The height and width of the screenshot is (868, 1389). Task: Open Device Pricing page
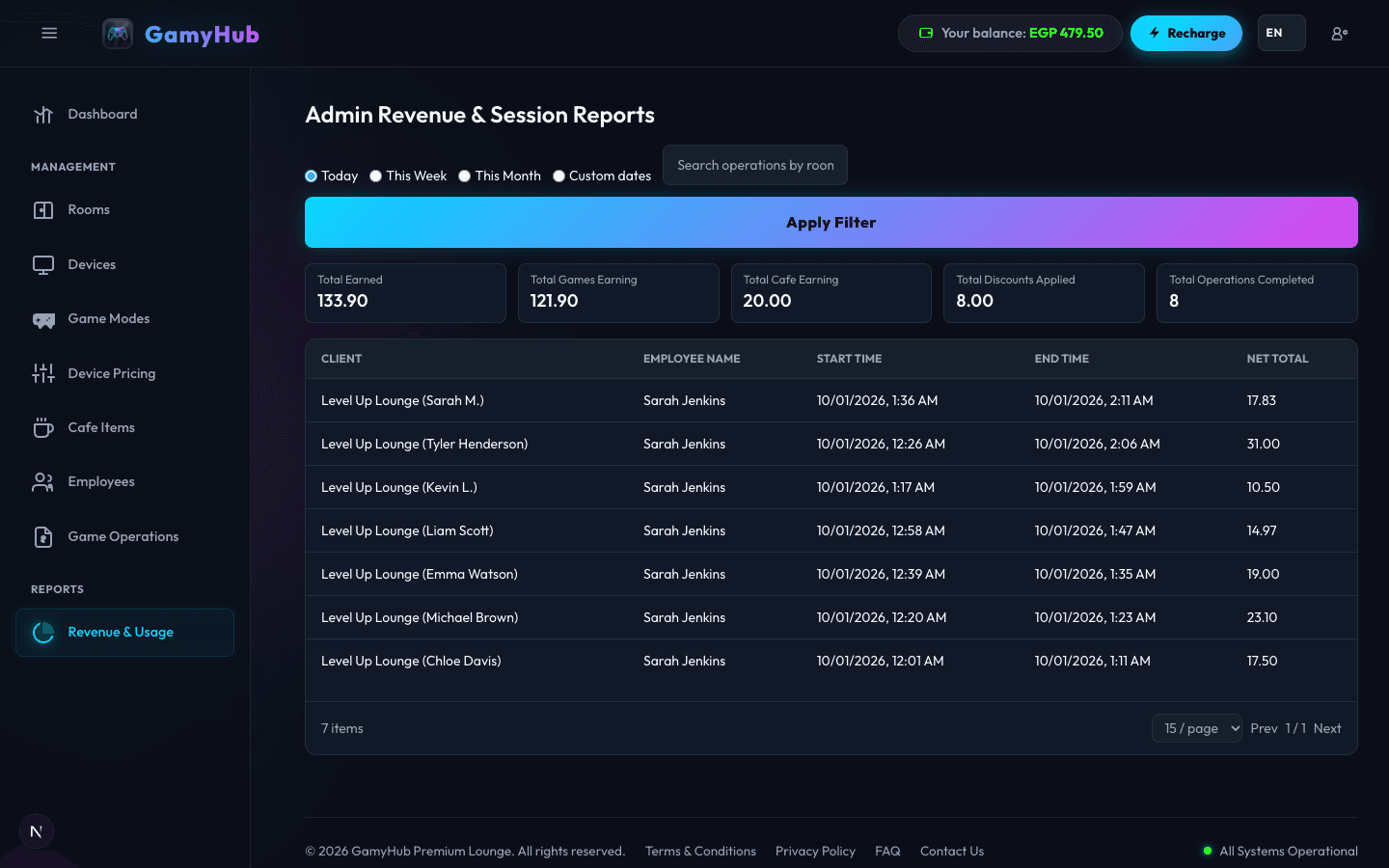tap(124, 373)
